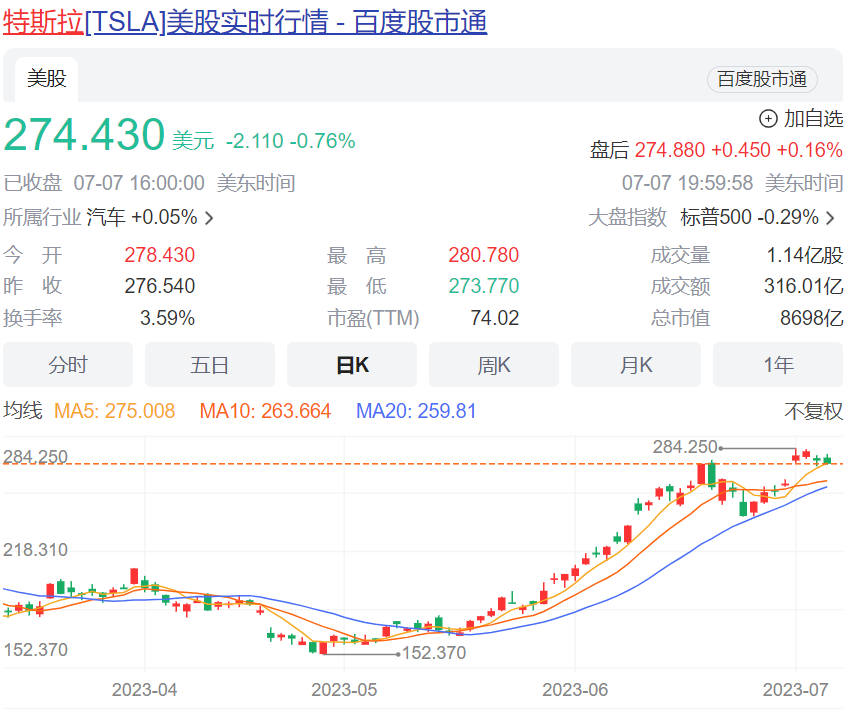Select the 月K chart tab
Screen dimensions: 860x710
(x=636, y=365)
